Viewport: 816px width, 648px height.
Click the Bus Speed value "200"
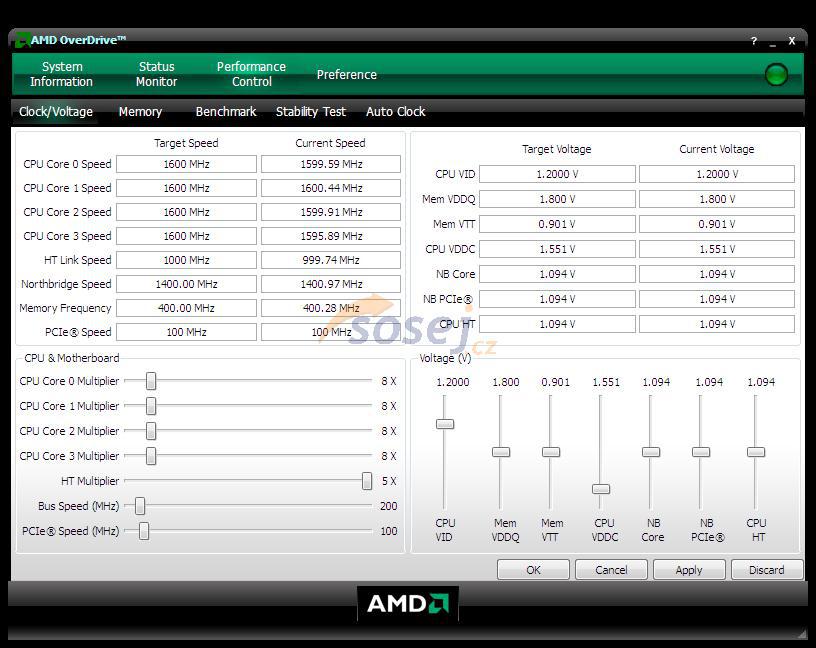click(388, 506)
